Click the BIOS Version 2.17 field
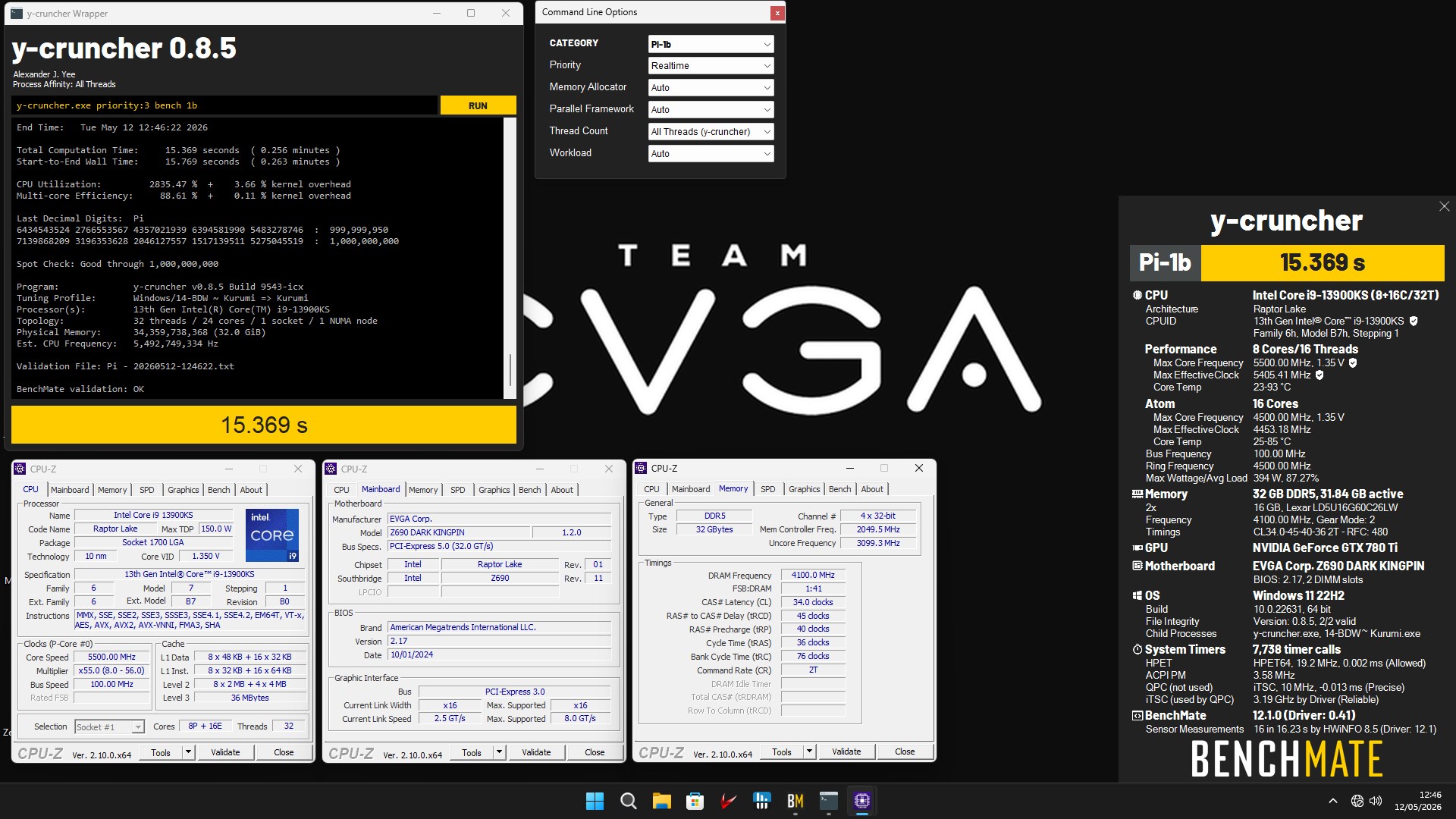 tap(499, 642)
